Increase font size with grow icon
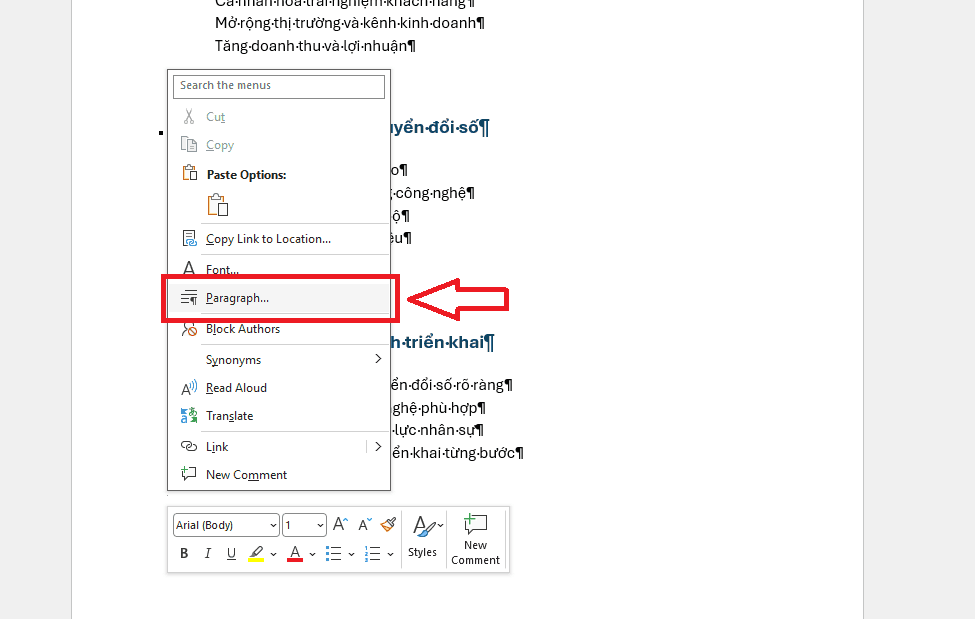The height and width of the screenshot is (619, 975). pos(340,524)
